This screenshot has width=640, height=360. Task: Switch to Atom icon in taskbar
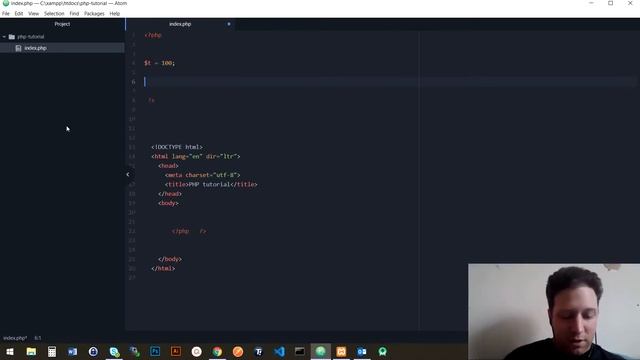[320, 351]
